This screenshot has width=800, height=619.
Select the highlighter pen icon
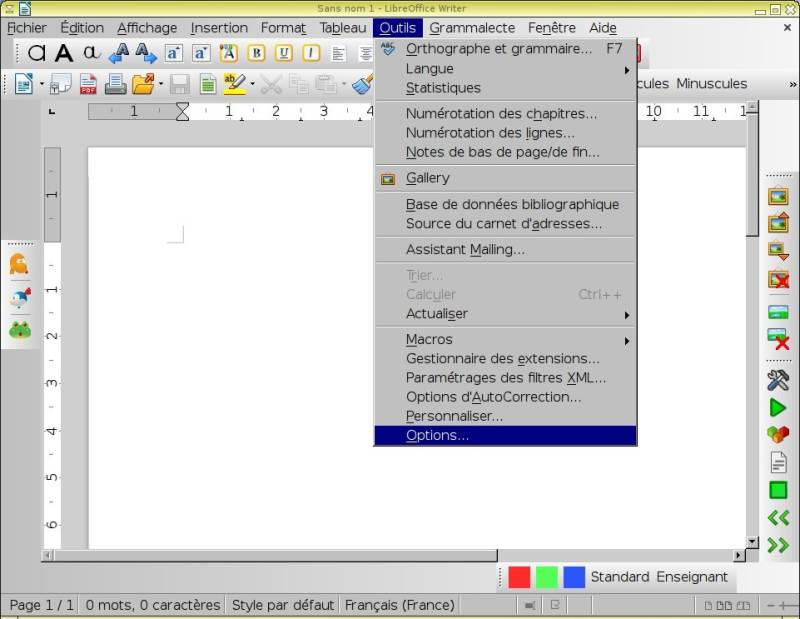[x=235, y=84]
